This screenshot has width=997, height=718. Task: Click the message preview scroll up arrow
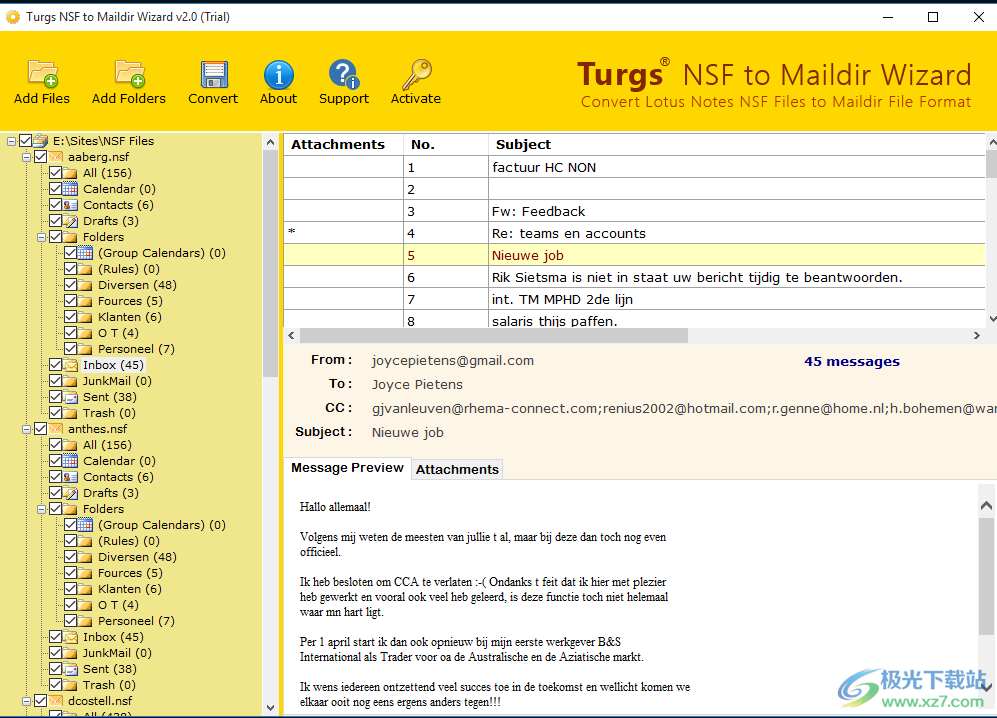[986, 506]
